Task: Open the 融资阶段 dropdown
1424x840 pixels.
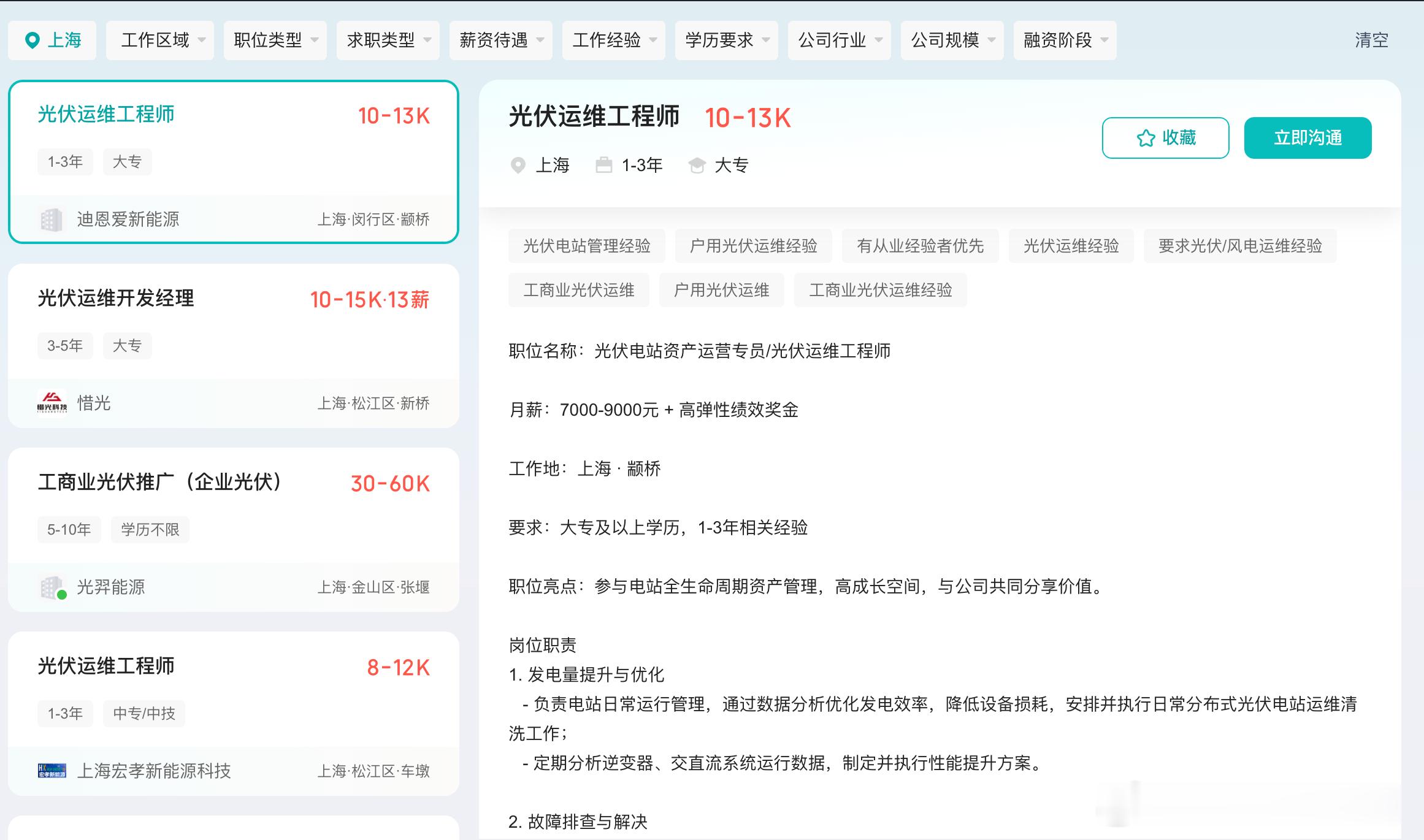Action: click(x=1065, y=40)
